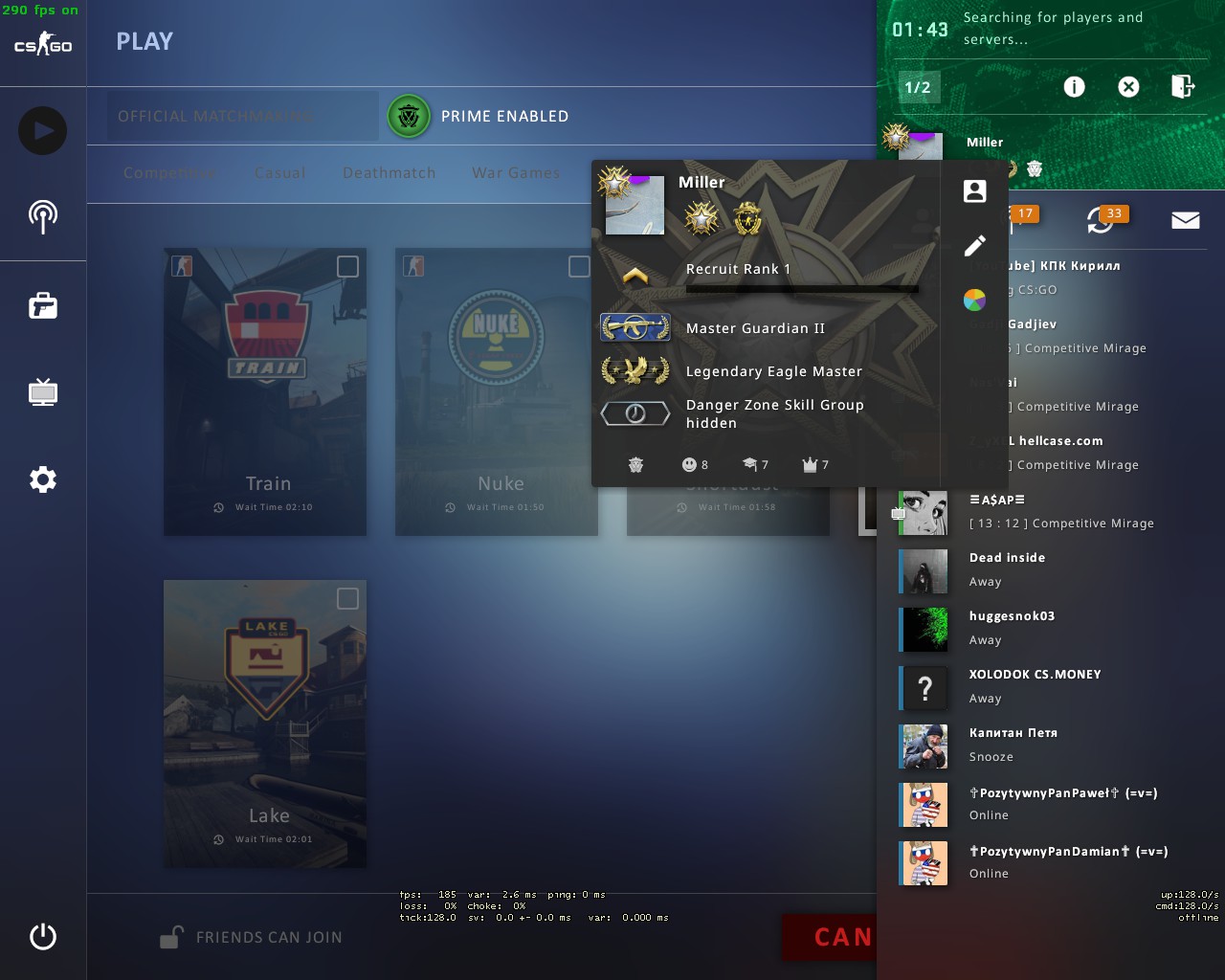The height and width of the screenshot is (980, 1225).
Task: Open the Play menu from sidebar
Action: click(x=43, y=131)
